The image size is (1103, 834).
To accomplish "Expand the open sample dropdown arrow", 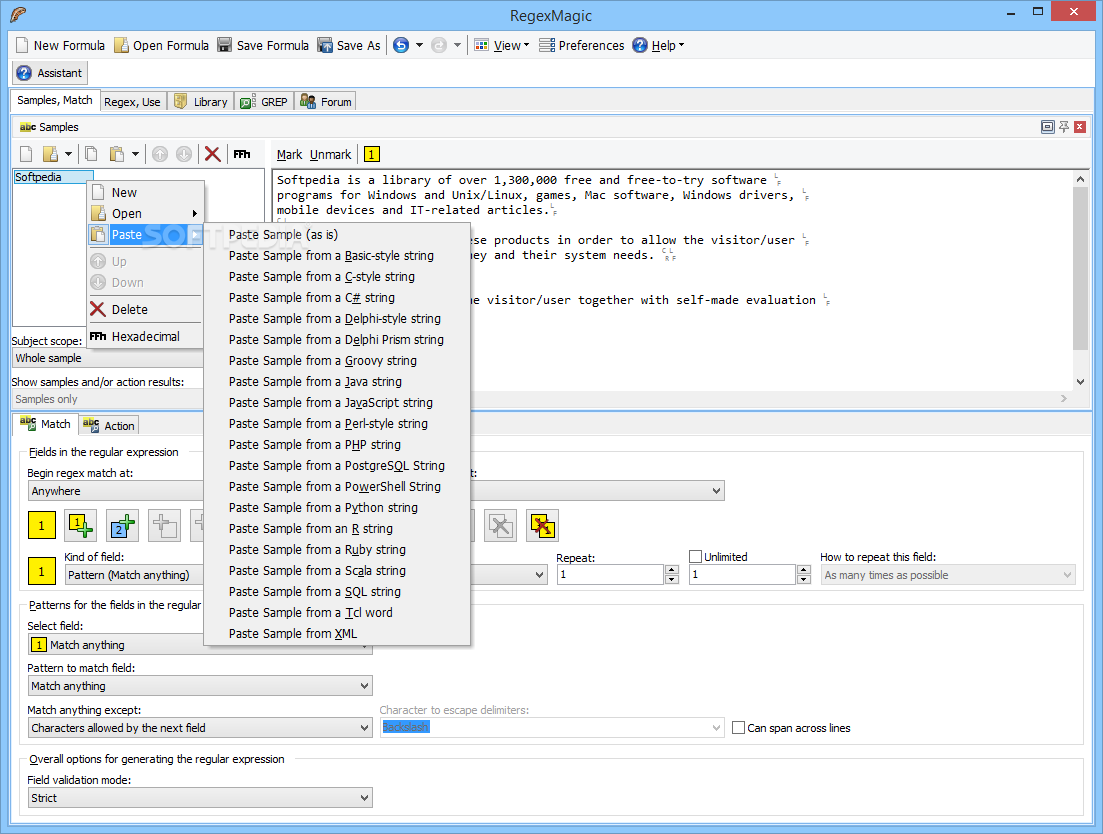I will 68,154.
